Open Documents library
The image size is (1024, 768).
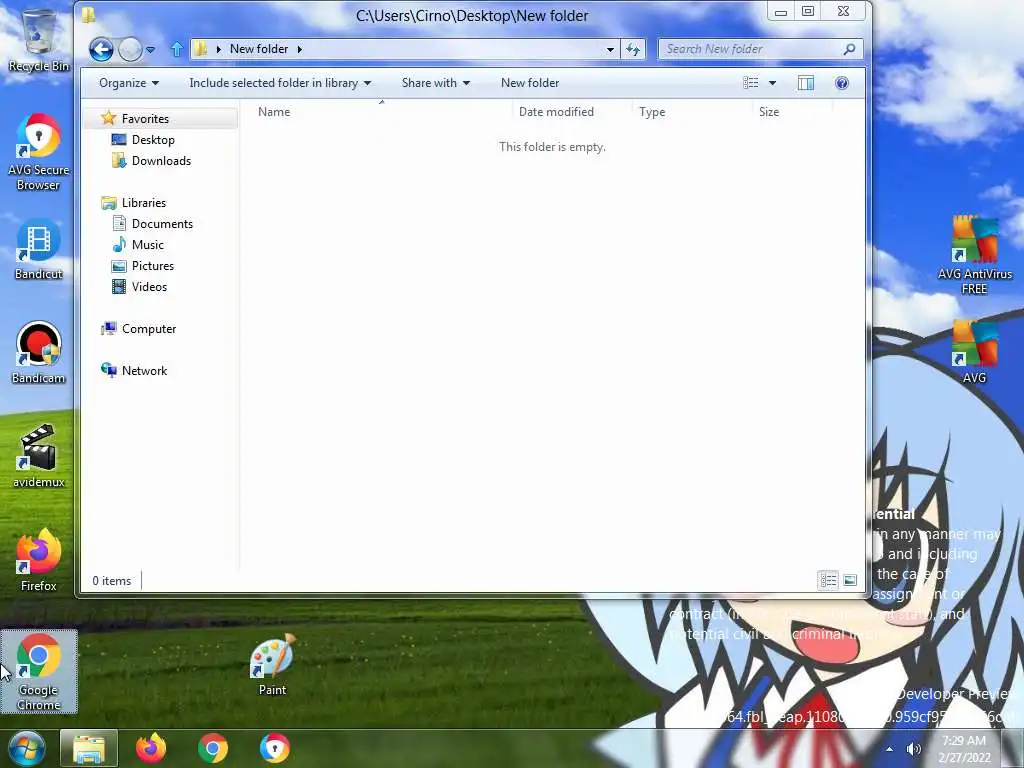pyautogui.click(x=162, y=223)
